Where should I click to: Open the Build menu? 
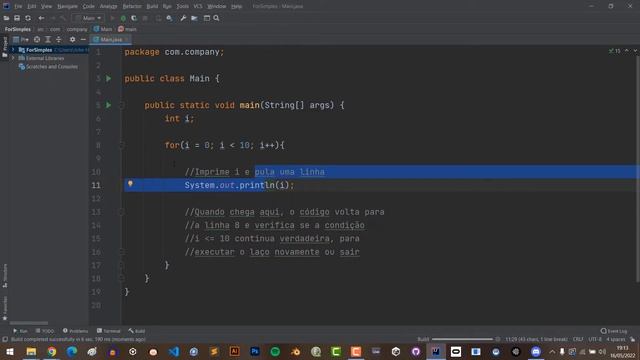pos(152,6)
